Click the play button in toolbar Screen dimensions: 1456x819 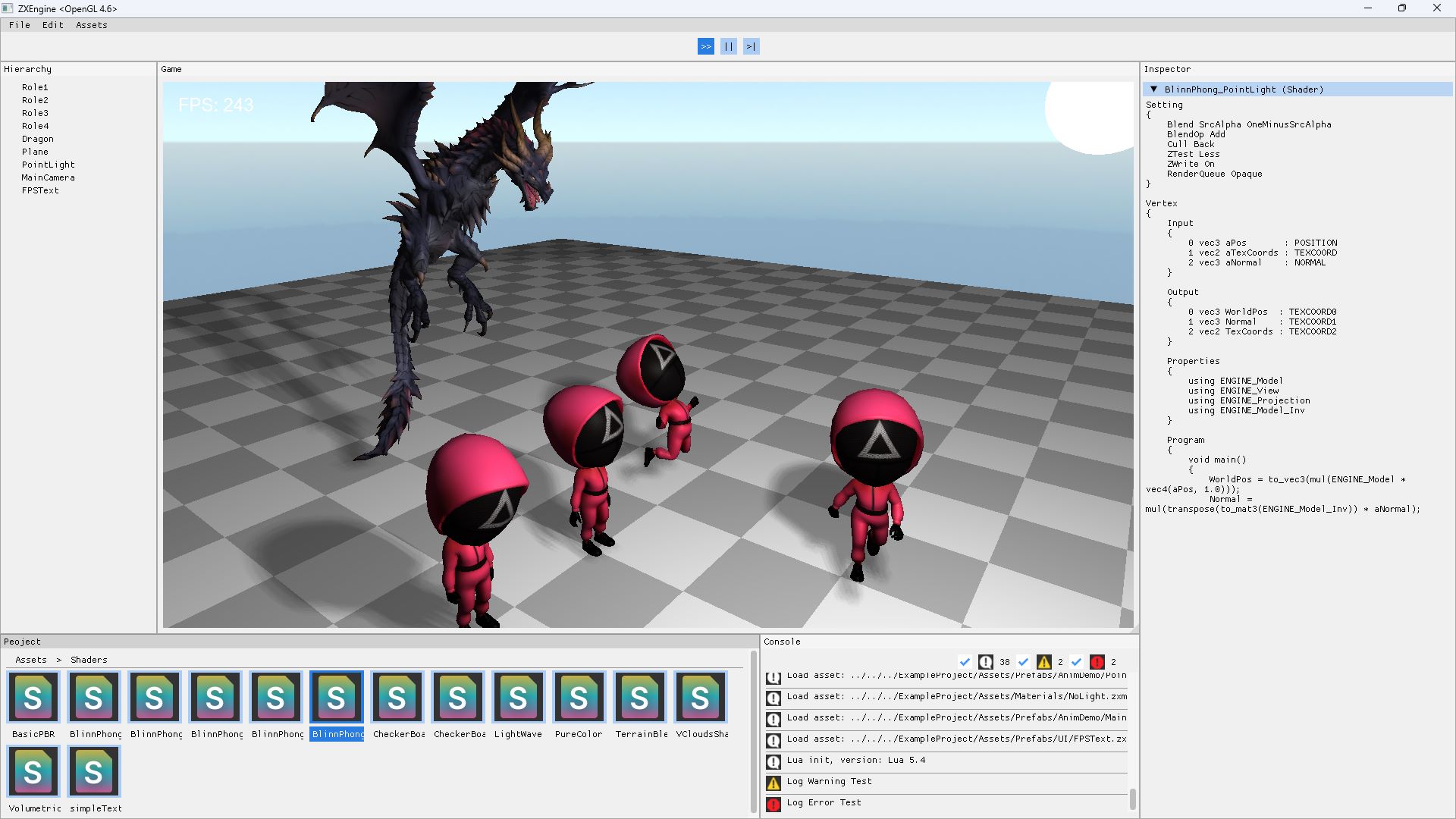coord(705,46)
